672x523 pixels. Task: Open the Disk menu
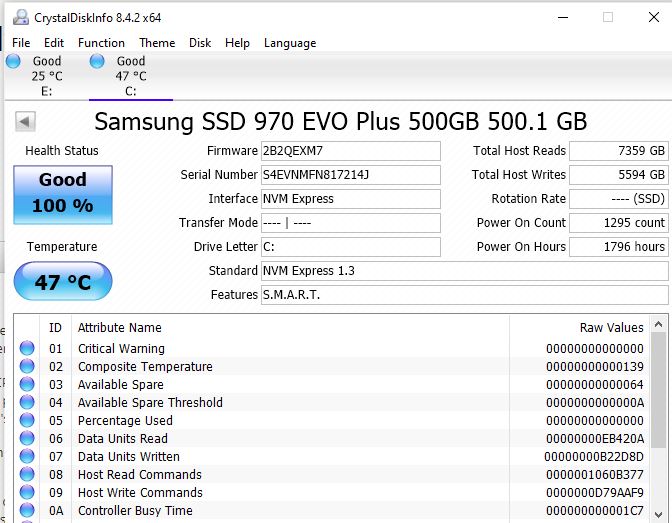[x=200, y=43]
